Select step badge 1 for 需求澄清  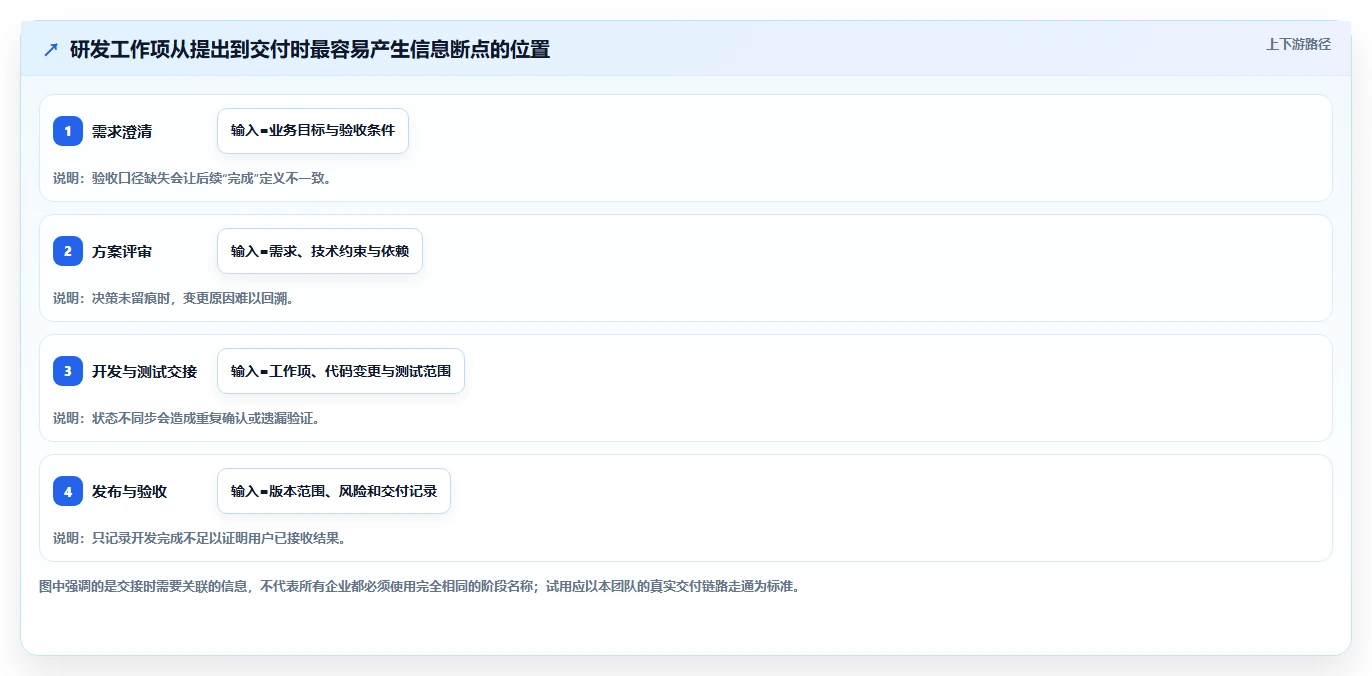[68, 131]
